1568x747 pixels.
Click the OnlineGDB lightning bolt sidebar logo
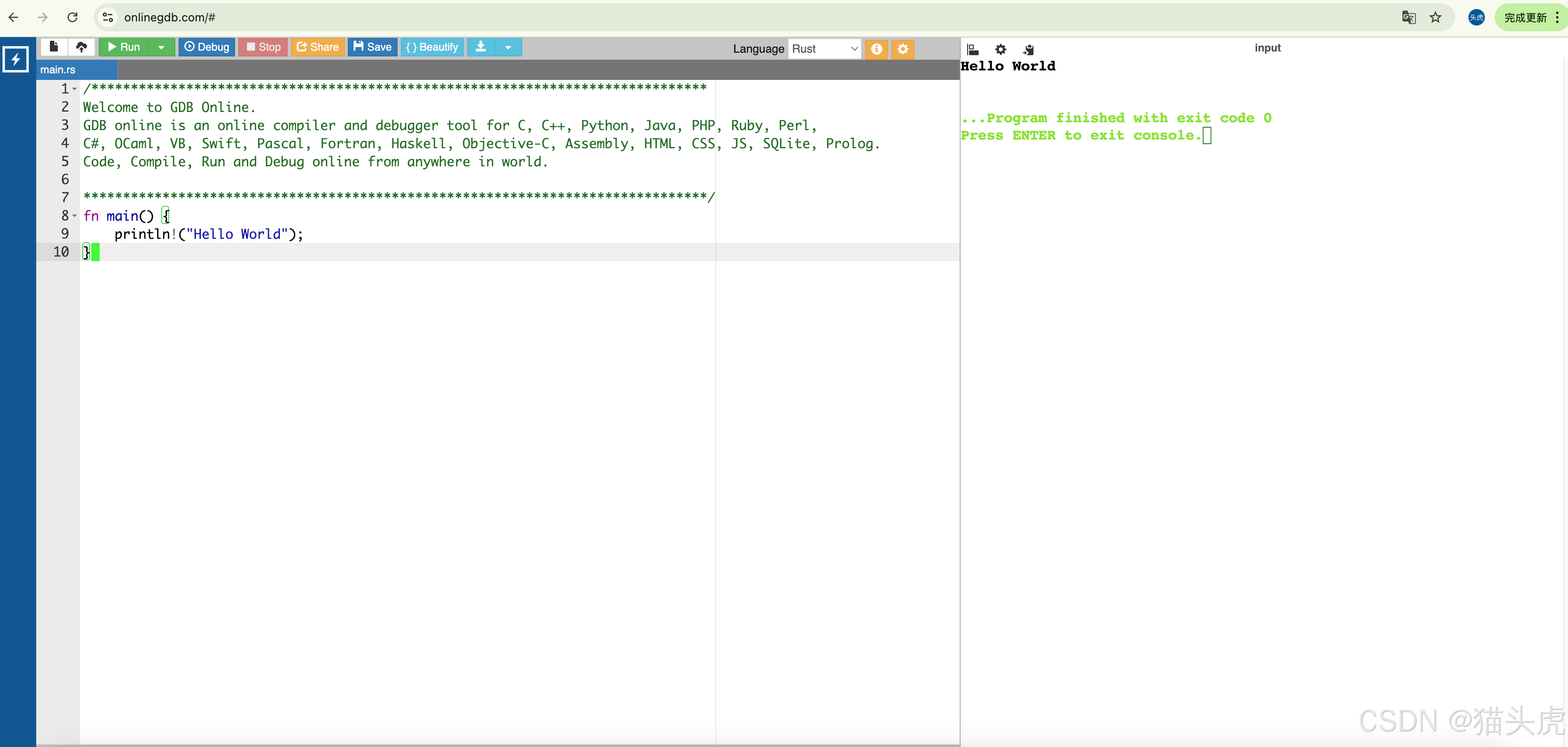(15, 58)
